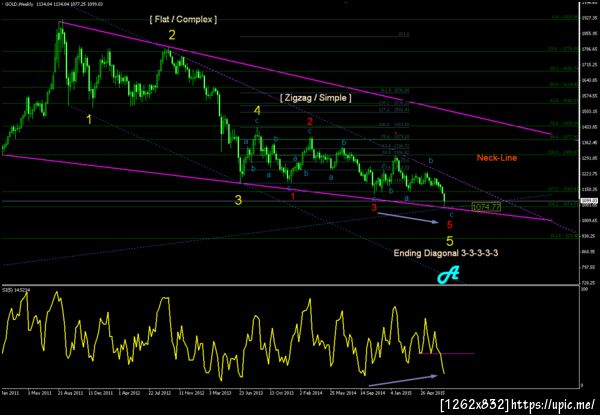Click the 1291.05 value on the price axis
This screenshot has width=600, height=415.
[x=587, y=158]
